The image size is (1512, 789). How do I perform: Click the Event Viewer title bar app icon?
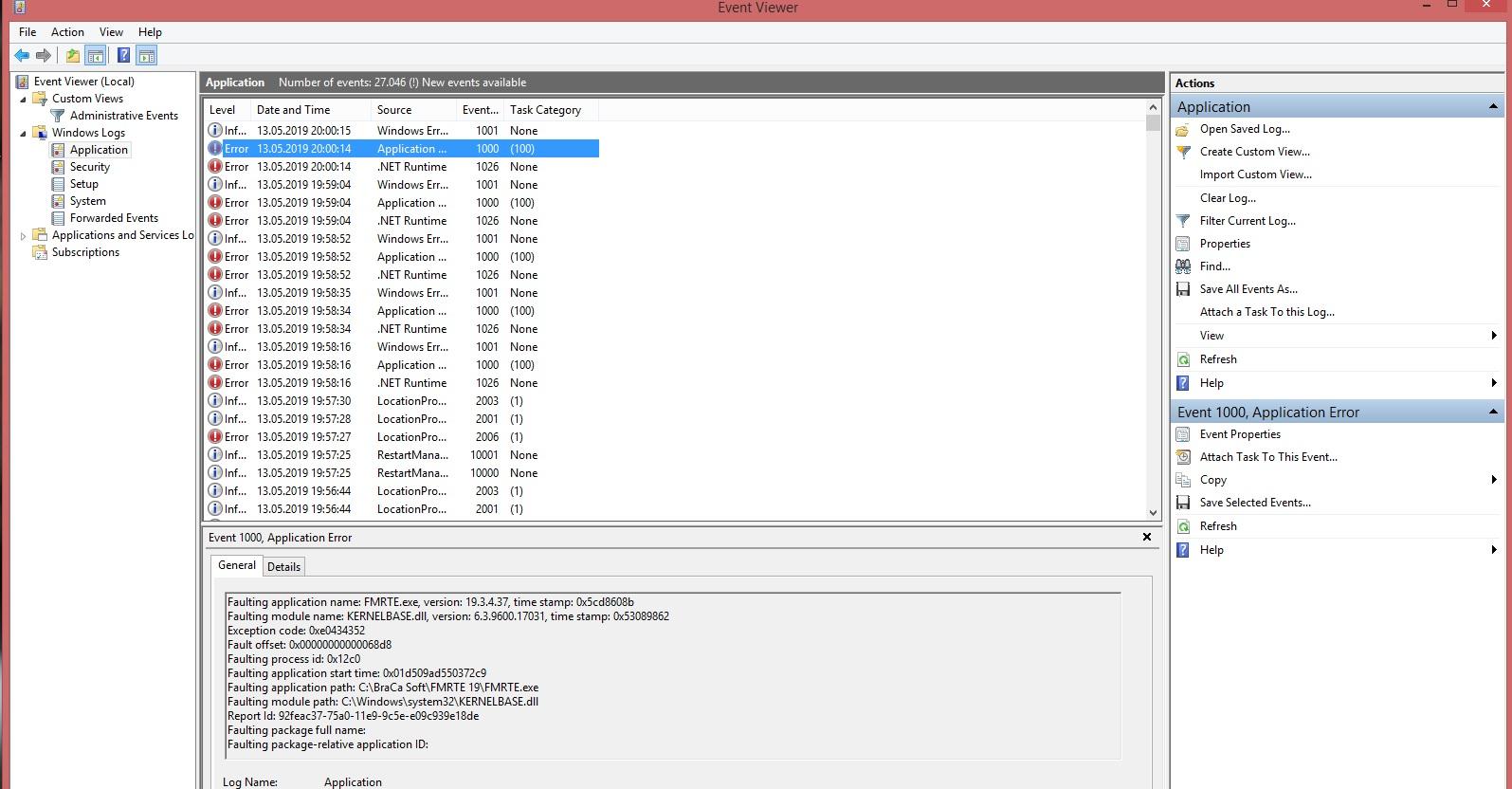[20, 8]
